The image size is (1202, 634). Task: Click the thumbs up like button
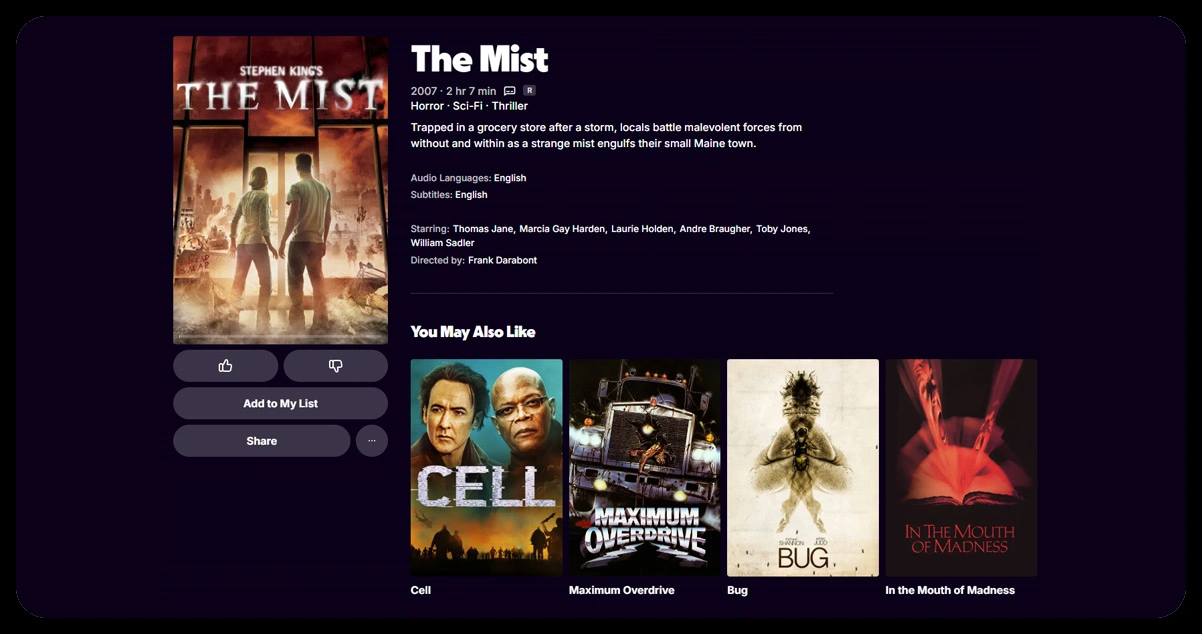(x=225, y=366)
